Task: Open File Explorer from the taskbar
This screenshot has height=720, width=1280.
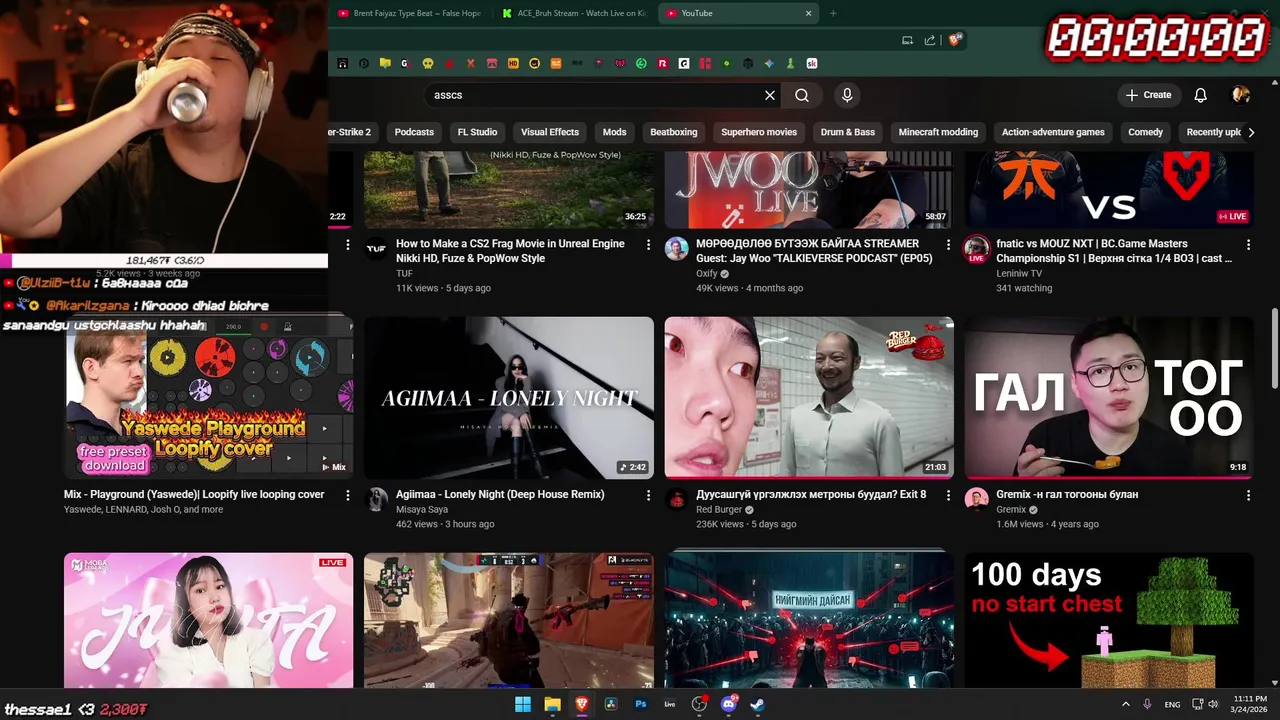Action: tap(552, 704)
